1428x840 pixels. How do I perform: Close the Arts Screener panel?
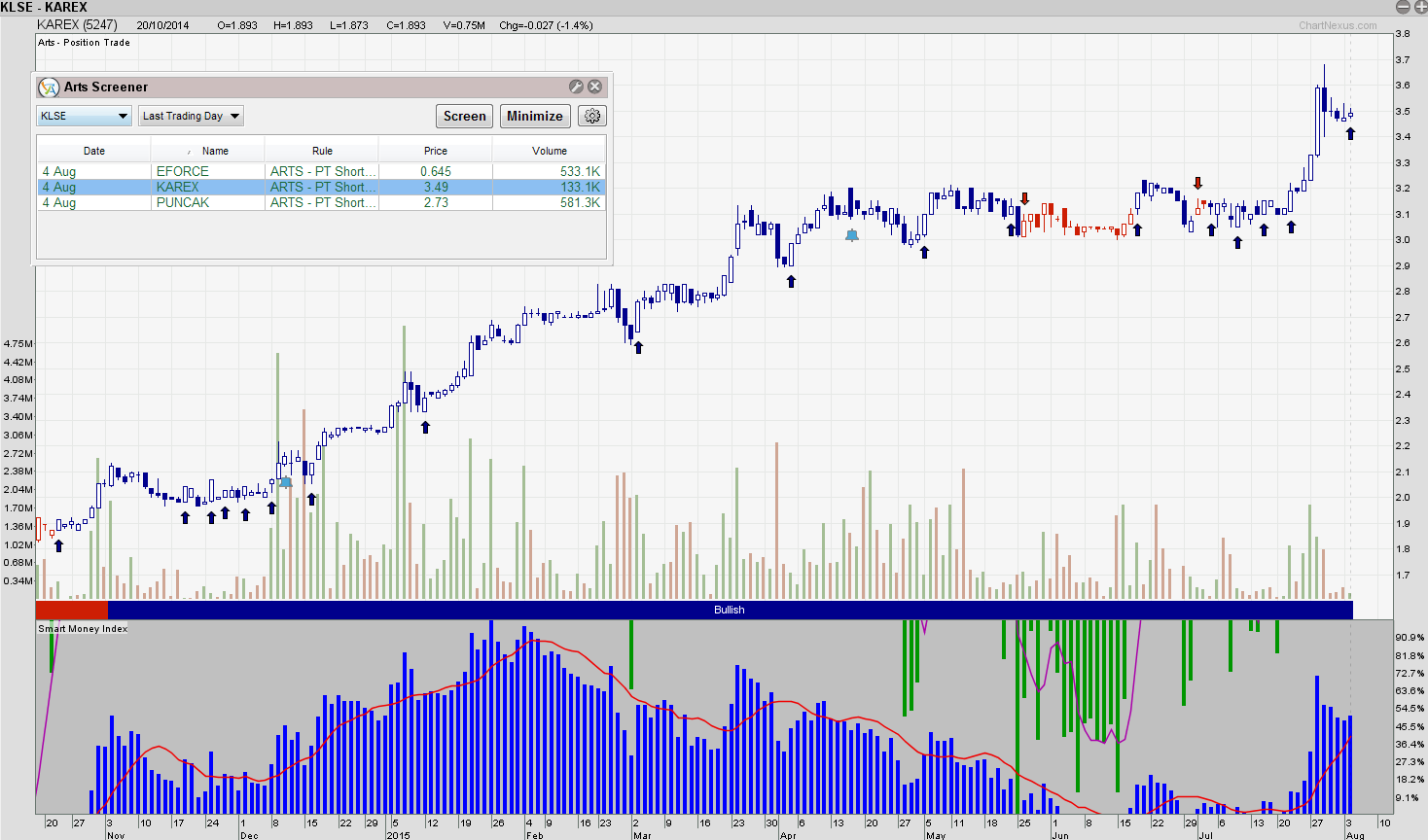pyautogui.click(x=595, y=87)
